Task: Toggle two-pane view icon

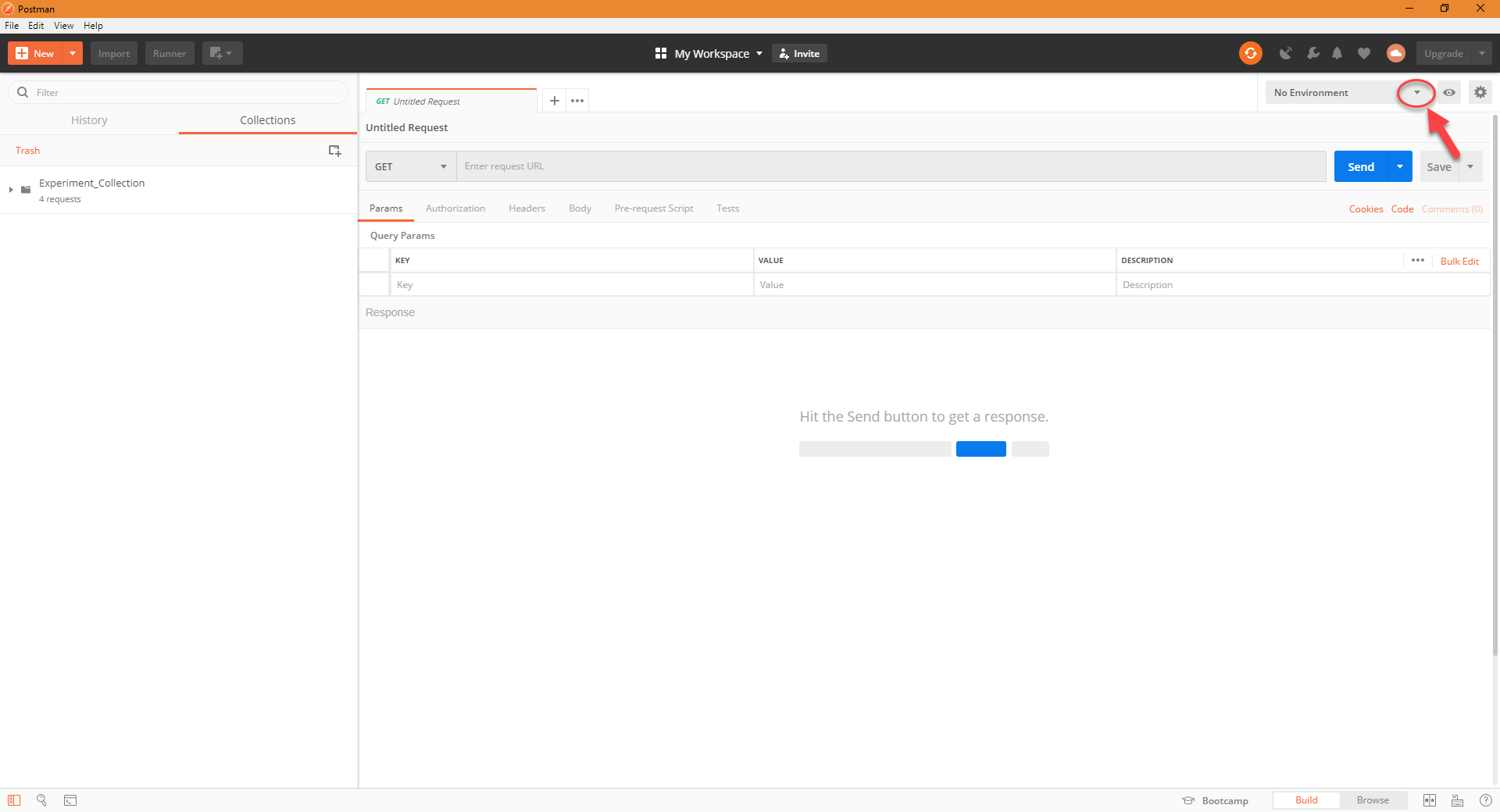Action: pos(1430,800)
